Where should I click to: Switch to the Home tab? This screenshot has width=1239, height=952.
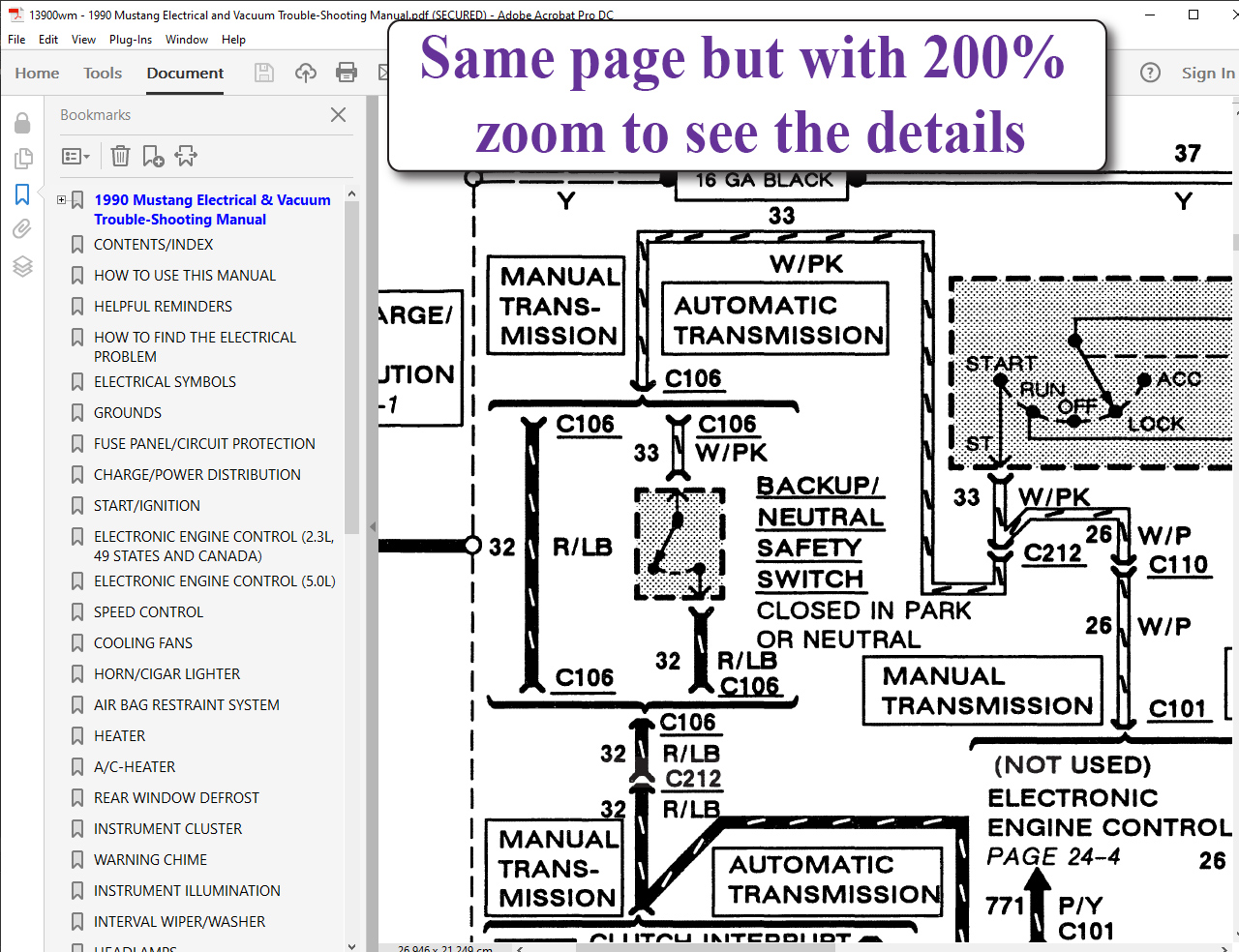click(37, 73)
